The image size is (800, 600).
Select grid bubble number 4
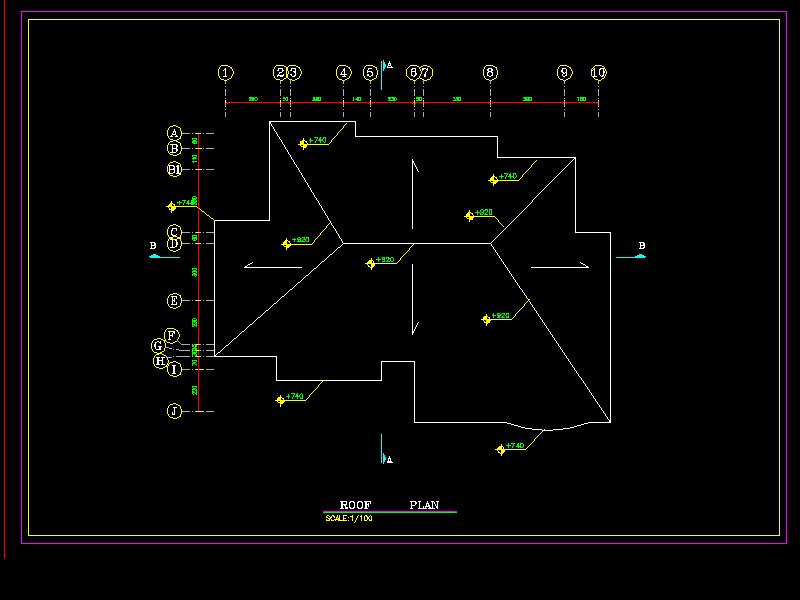point(344,72)
